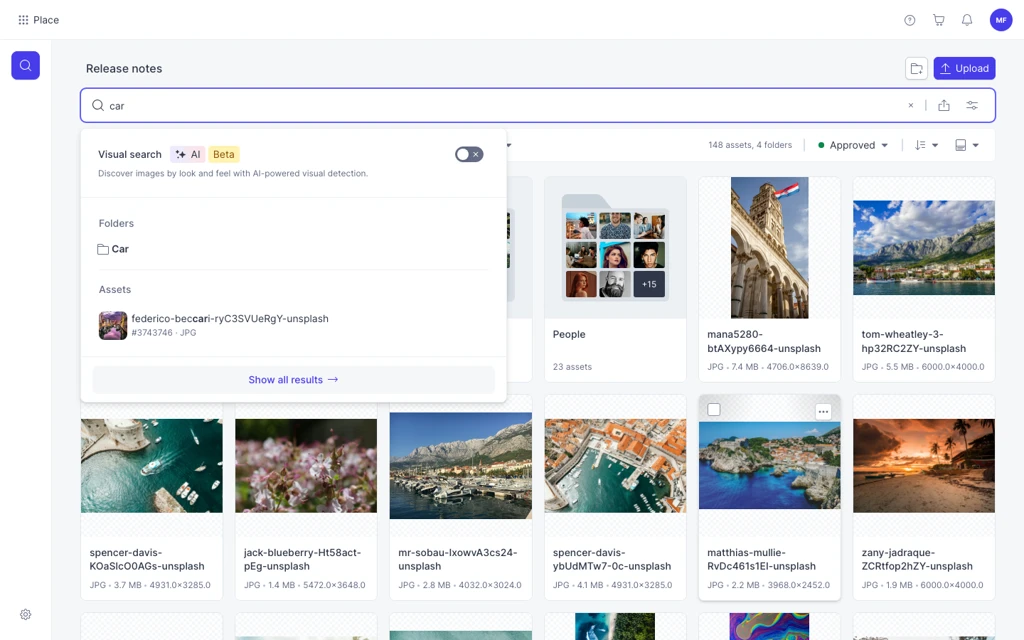Screen dimensions: 1024x640
Task: Click the Beta badge
Action: point(223,155)
